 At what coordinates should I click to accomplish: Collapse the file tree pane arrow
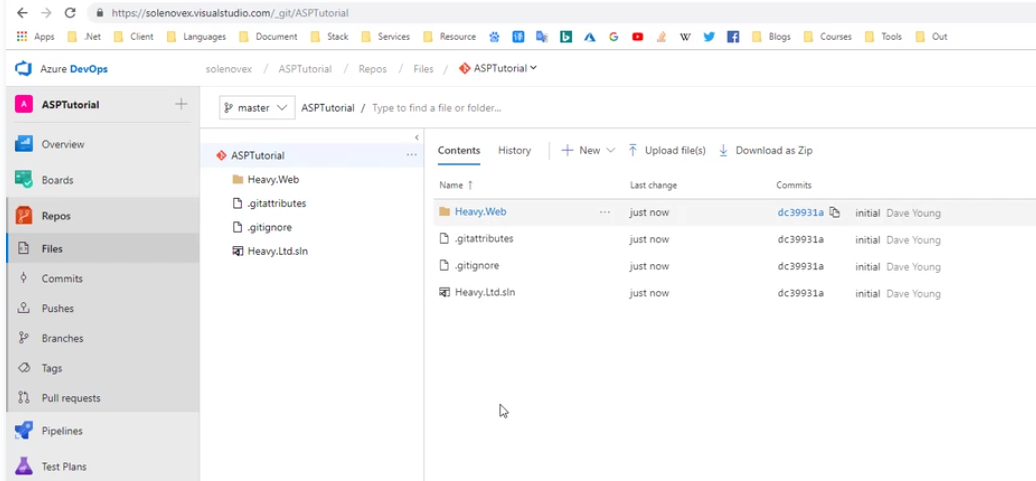416,137
